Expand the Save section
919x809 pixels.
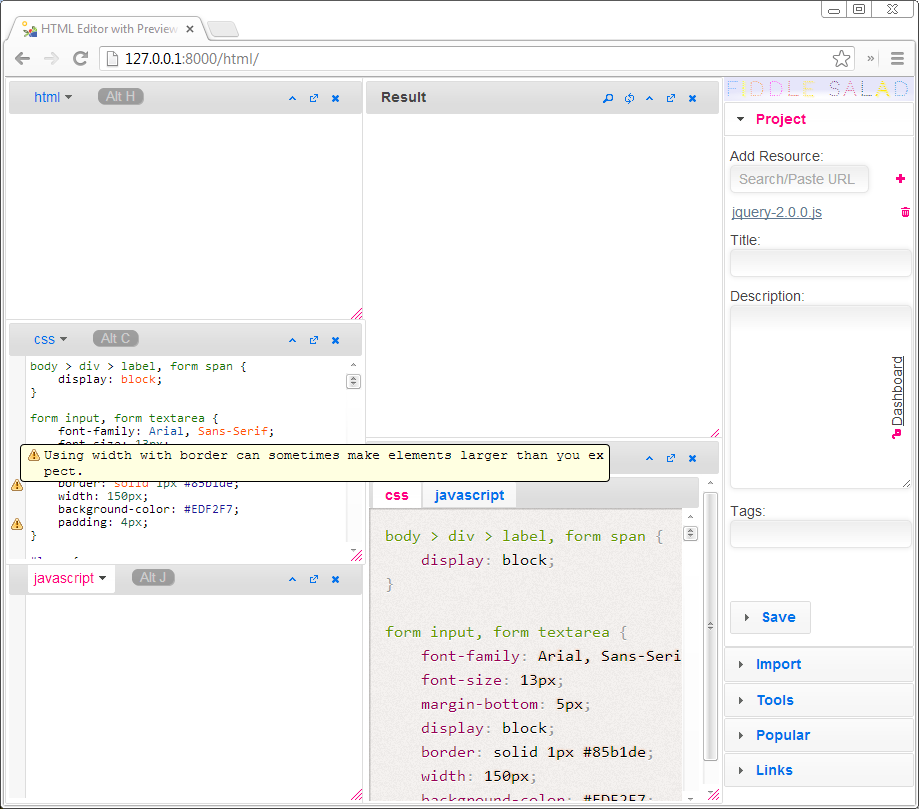click(770, 617)
